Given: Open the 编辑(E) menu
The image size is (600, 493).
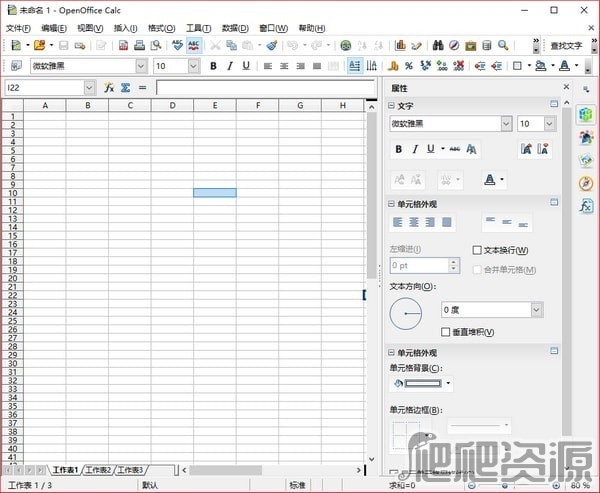Looking at the screenshot, I should [53, 28].
